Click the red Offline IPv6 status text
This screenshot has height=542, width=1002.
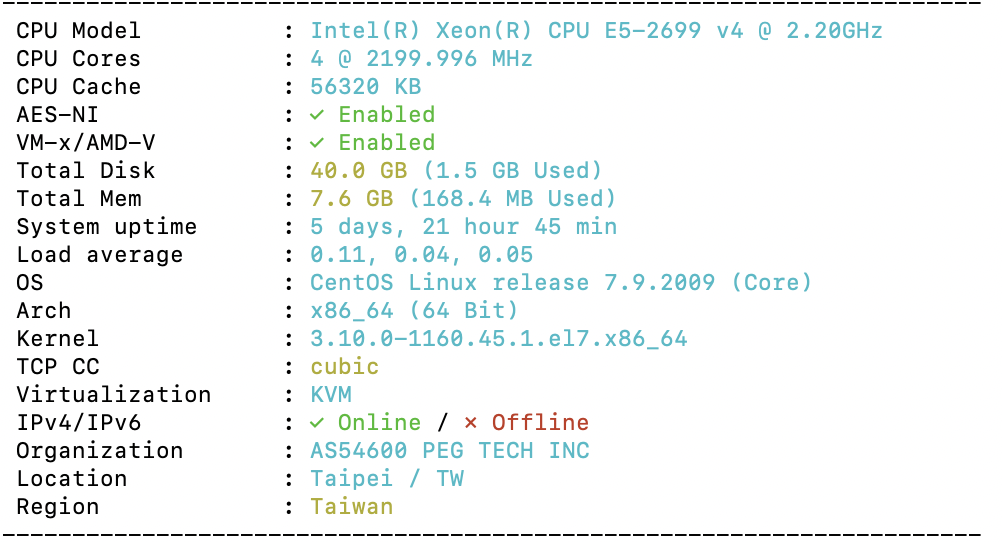[x=541, y=423]
